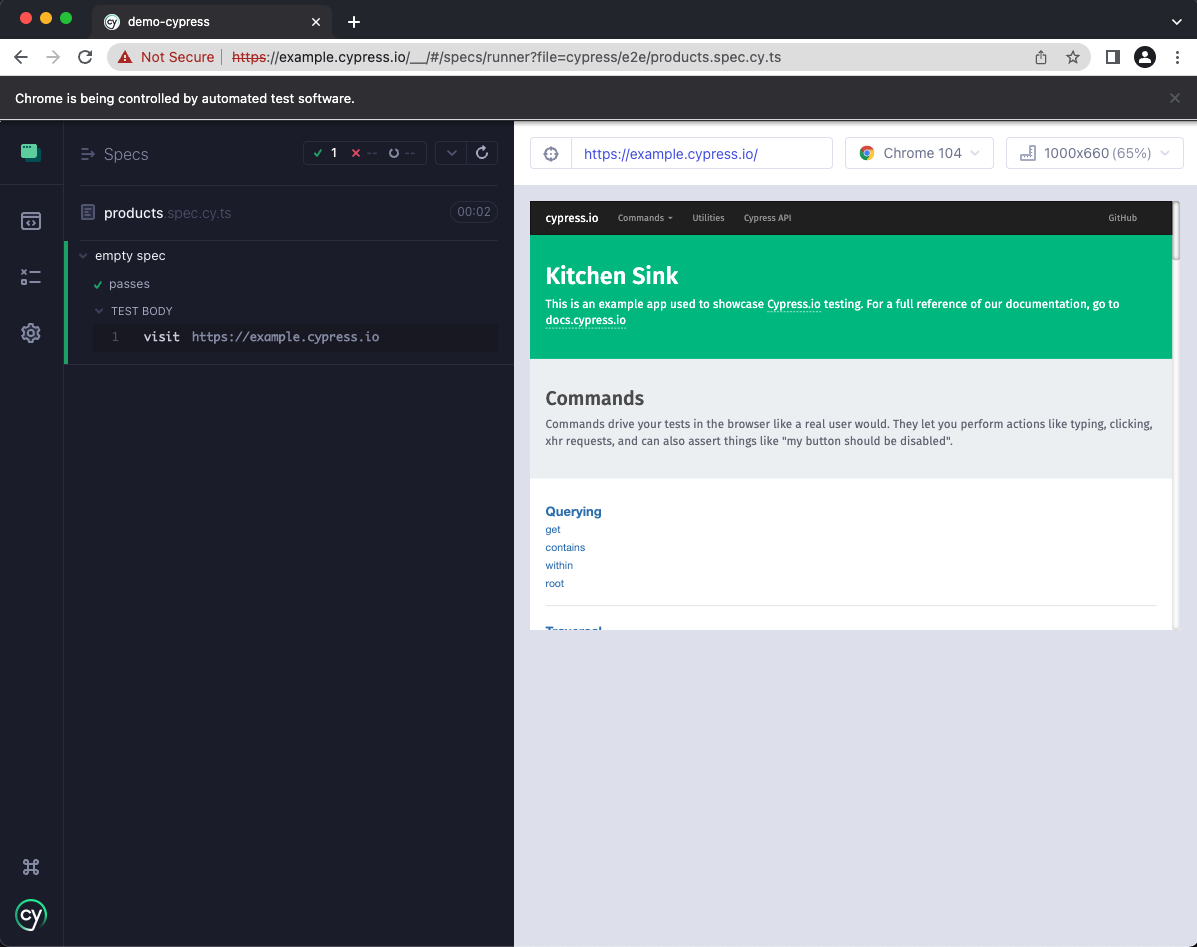Image resolution: width=1197 pixels, height=947 pixels.
Task: Follow the docs.cypress.io link
Action: click(x=585, y=320)
